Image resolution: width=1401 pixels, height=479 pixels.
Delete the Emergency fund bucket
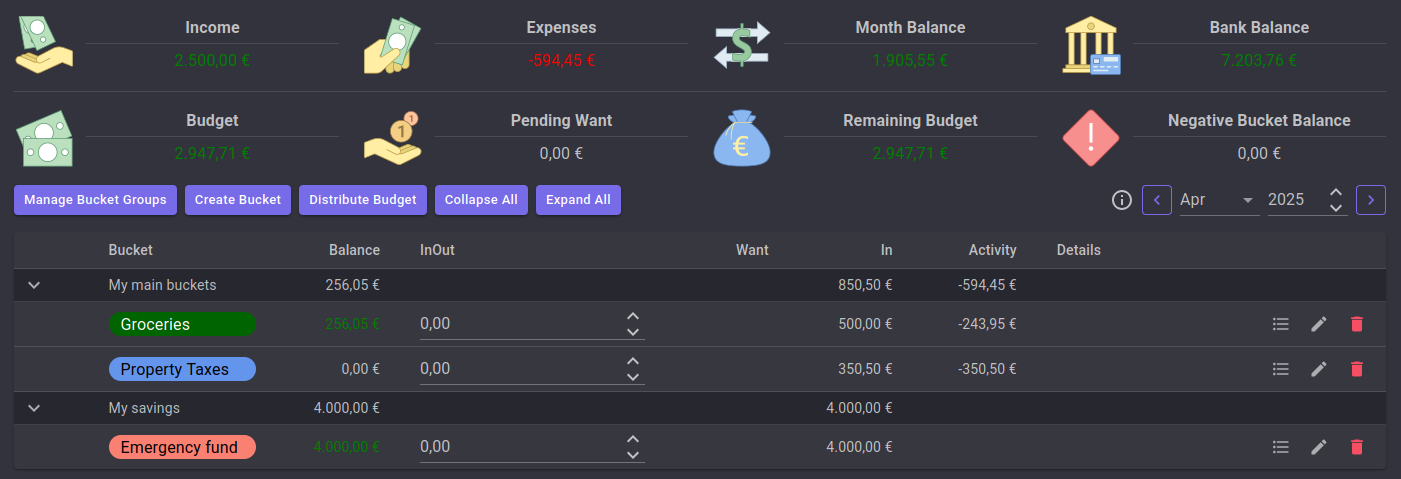coord(1356,447)
